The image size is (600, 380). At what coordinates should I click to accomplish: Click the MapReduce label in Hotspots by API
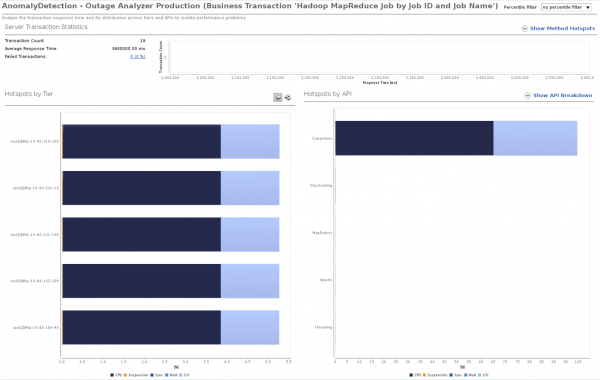pos(322,233)
